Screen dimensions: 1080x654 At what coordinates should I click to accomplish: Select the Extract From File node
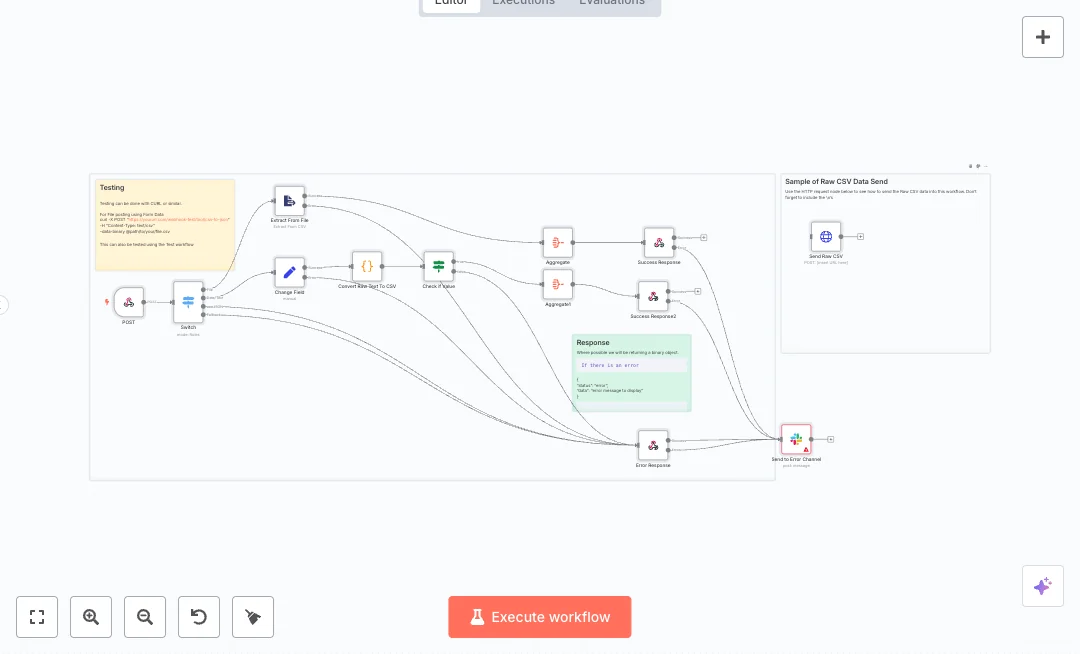(289, 201)
